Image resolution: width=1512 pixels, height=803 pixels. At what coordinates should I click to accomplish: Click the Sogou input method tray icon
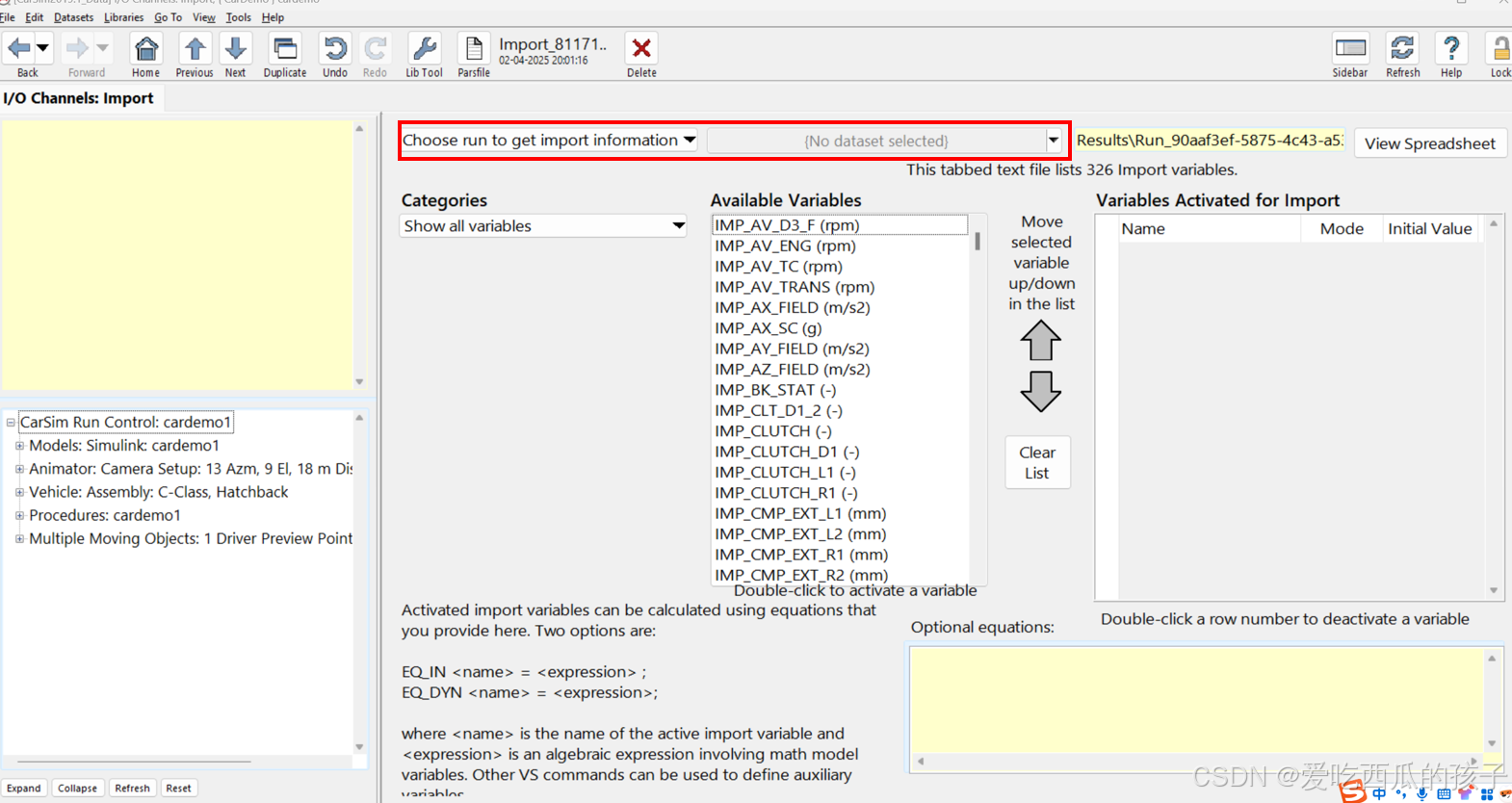click(x=1353, y=792)
